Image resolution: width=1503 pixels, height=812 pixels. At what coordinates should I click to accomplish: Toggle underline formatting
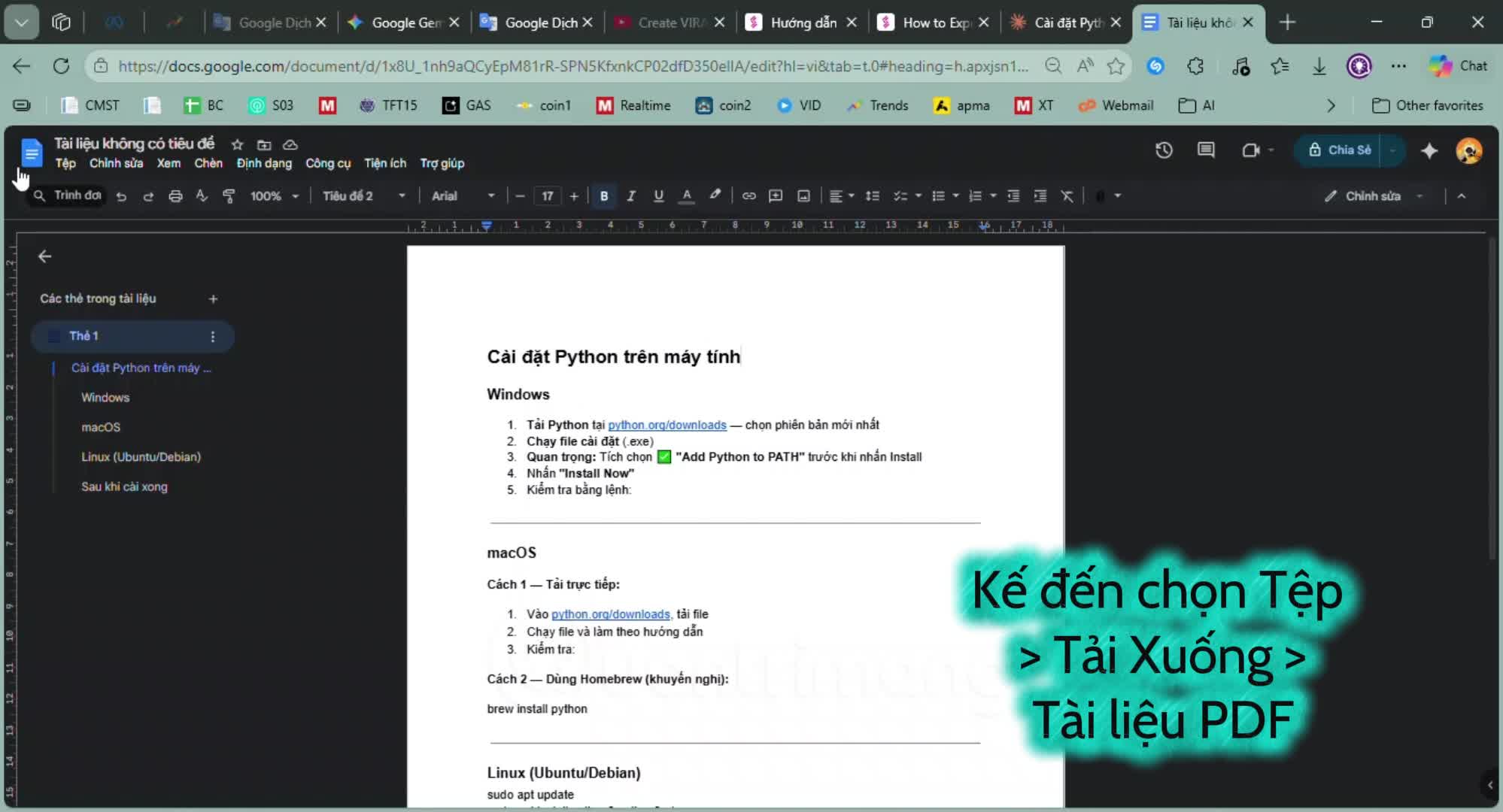[x=658, y=196]
